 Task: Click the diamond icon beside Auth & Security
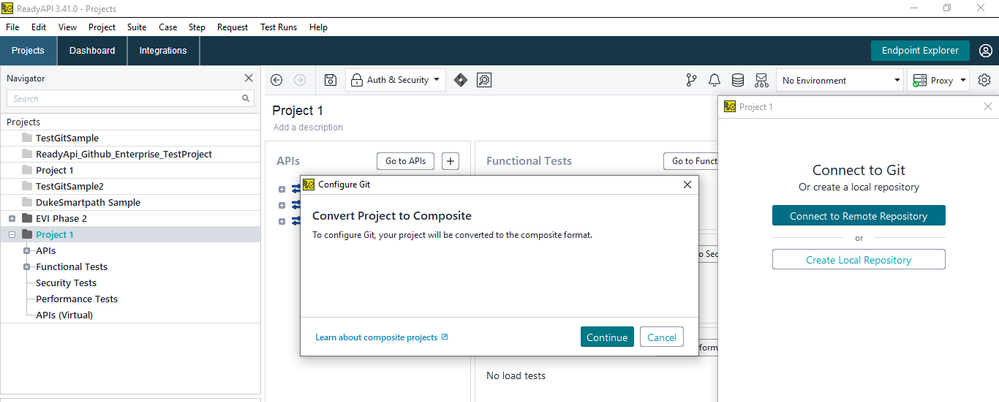tap(460, 80)
